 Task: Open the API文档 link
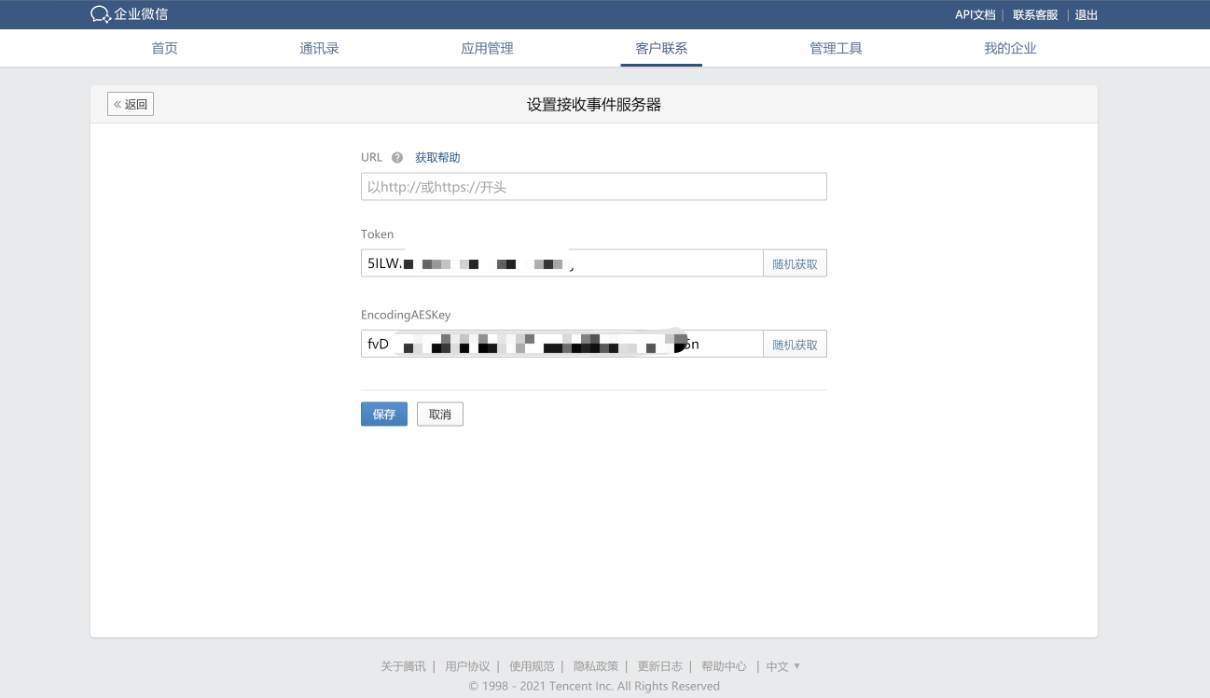point(974,15)
